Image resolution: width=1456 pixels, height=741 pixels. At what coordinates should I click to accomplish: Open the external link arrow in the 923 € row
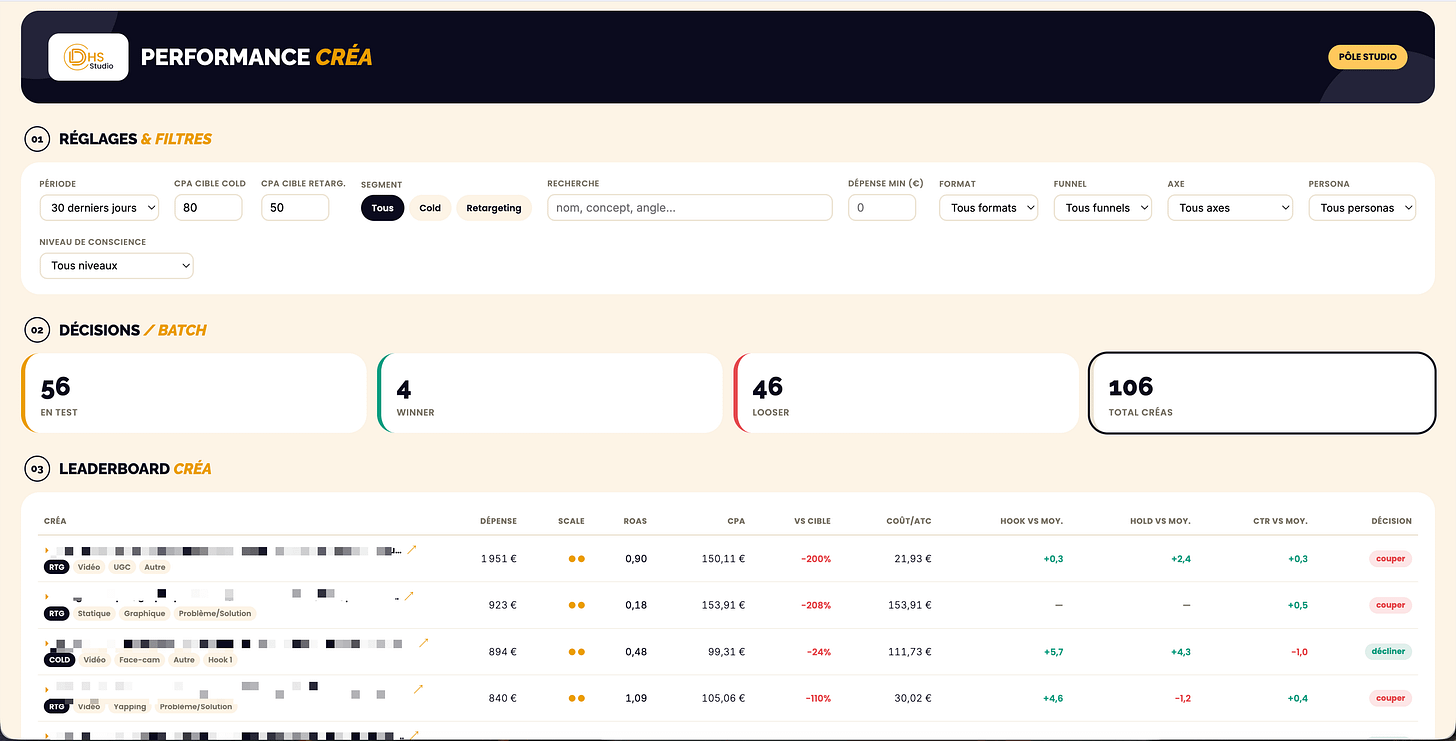408,596
